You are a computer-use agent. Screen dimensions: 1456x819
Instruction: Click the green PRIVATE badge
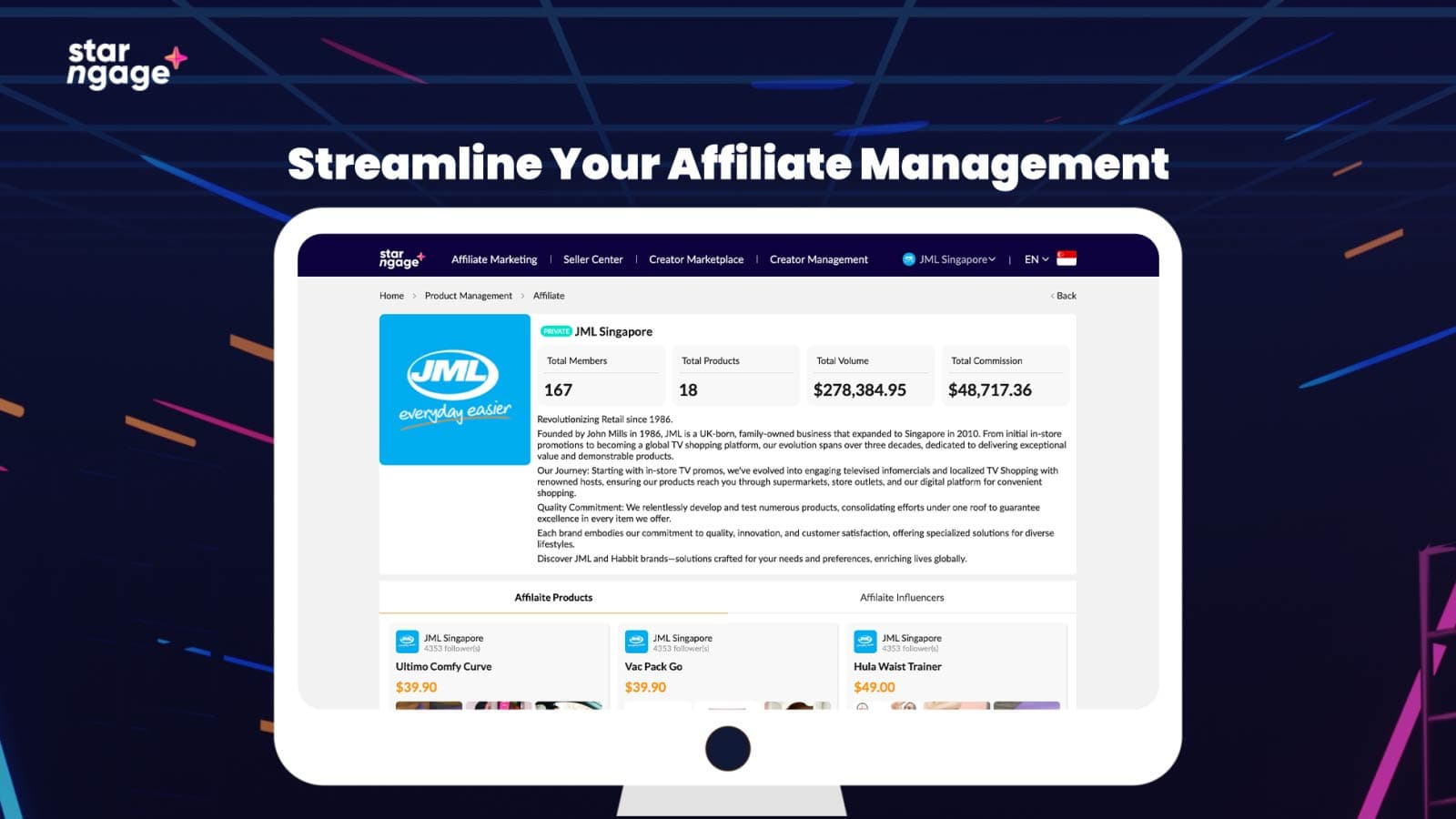[x=555, y=331]
